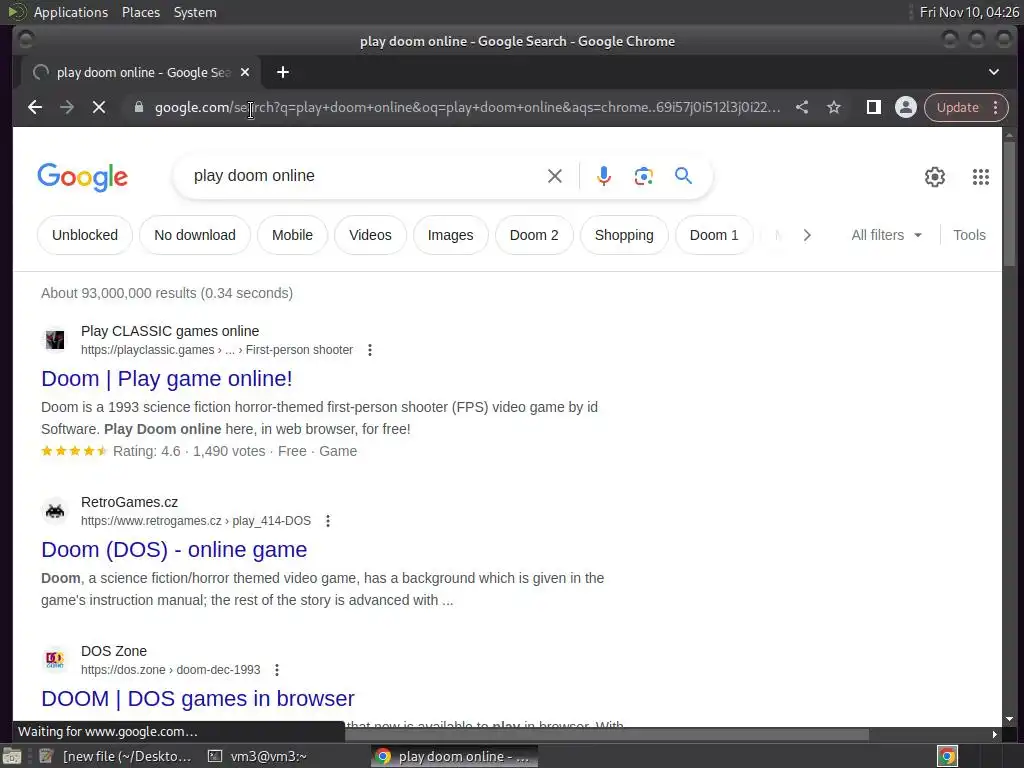Image resolution: width=1024 pixels, height=768 pixels.
Task: Click the 'DOS Zone' site name
Action: click(114, 651)
